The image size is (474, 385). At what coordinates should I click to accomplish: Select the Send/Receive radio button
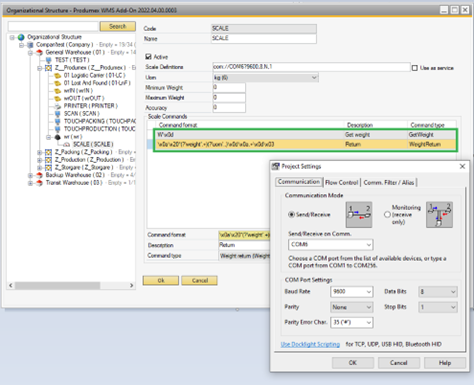coord(291,215)
